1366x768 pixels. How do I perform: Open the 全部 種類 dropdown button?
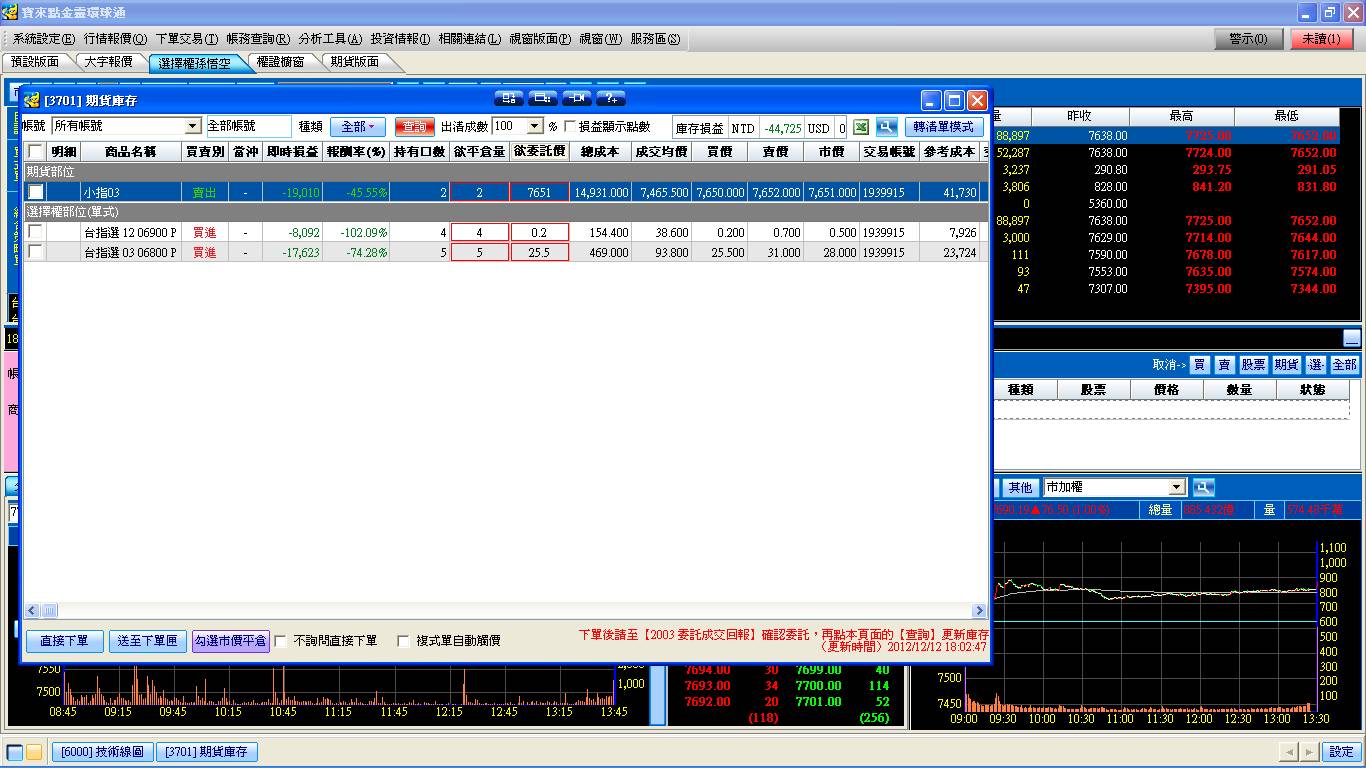point(358,127)
